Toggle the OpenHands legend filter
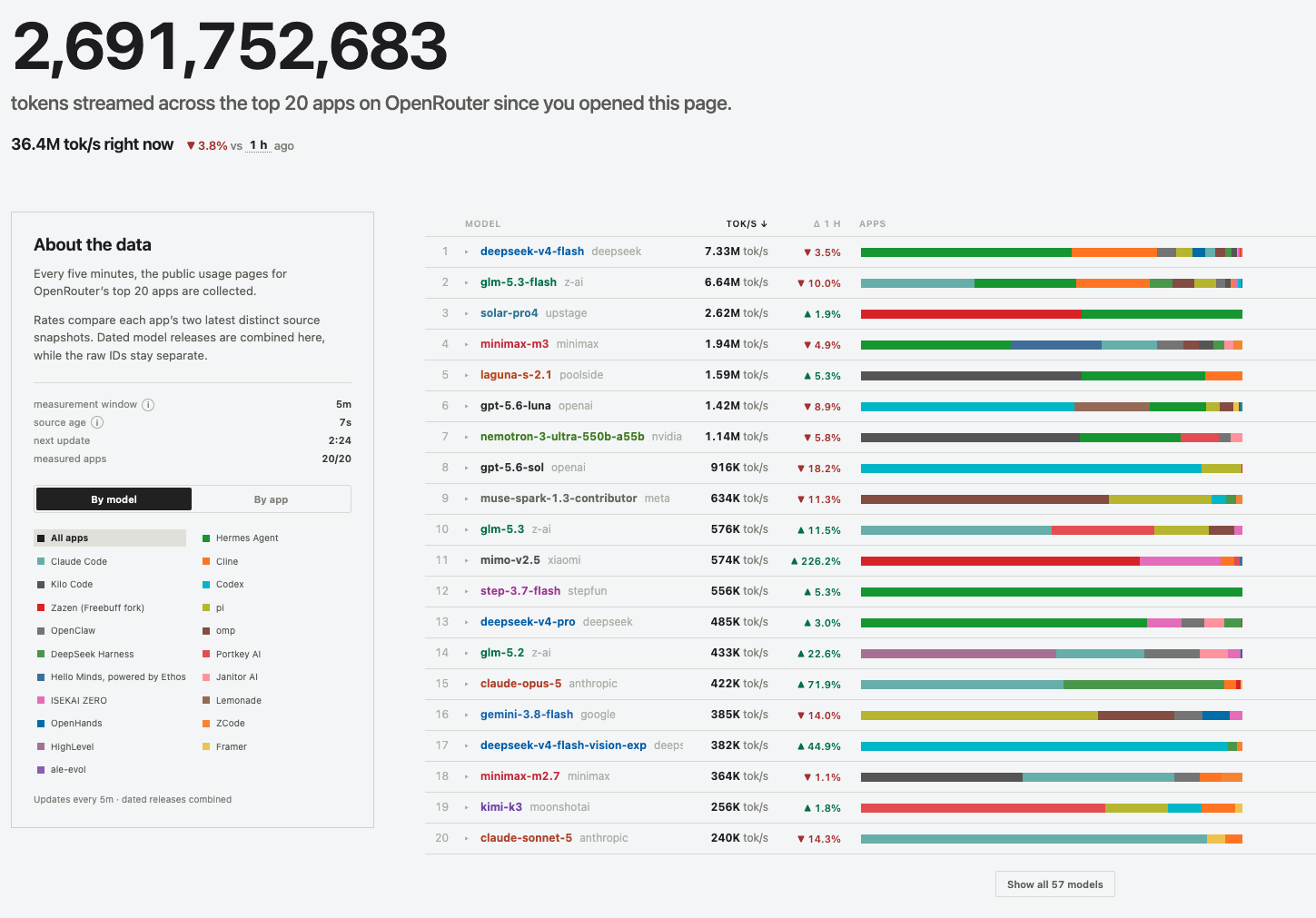 [69, 724]
